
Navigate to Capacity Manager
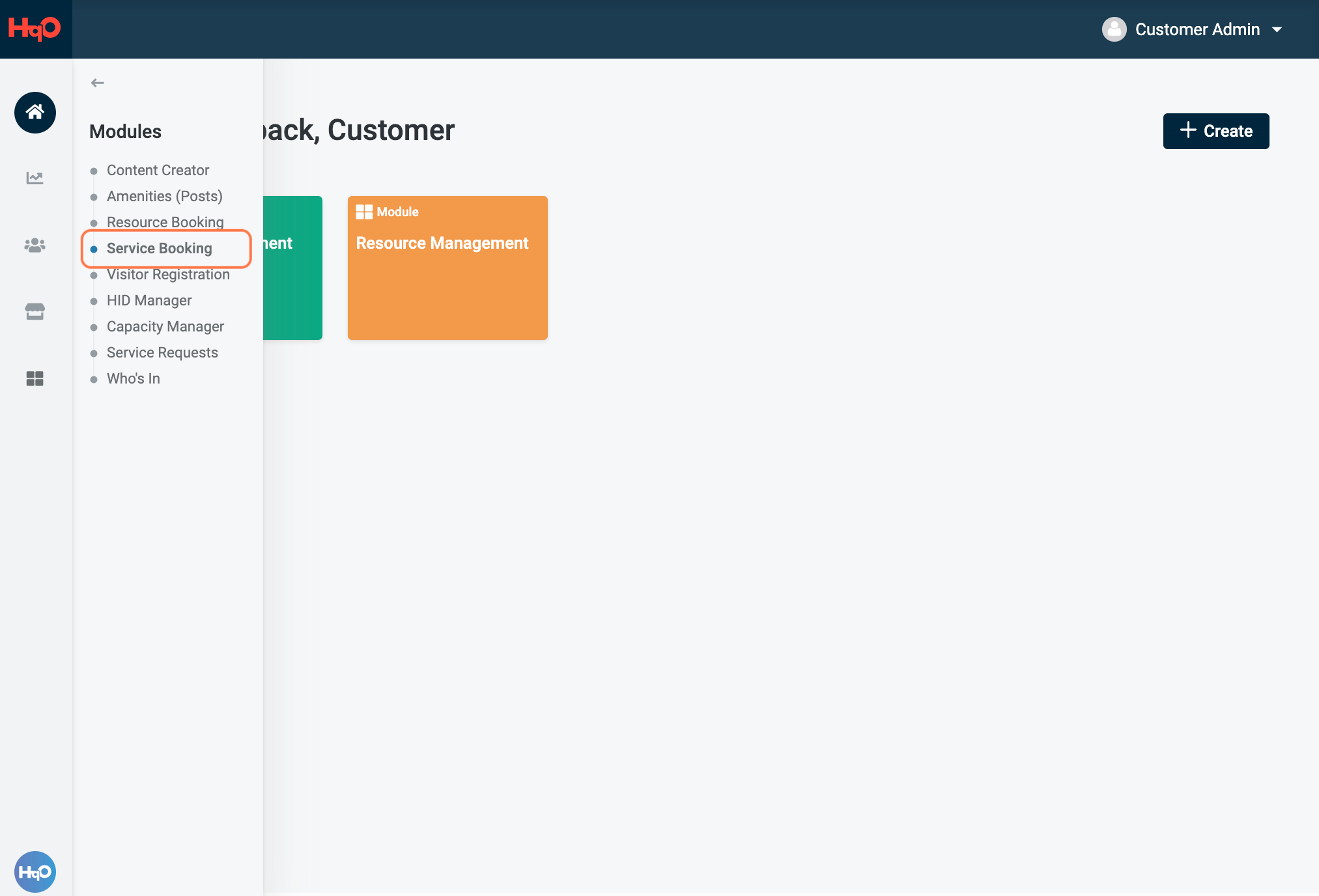[x=165, y=326]
